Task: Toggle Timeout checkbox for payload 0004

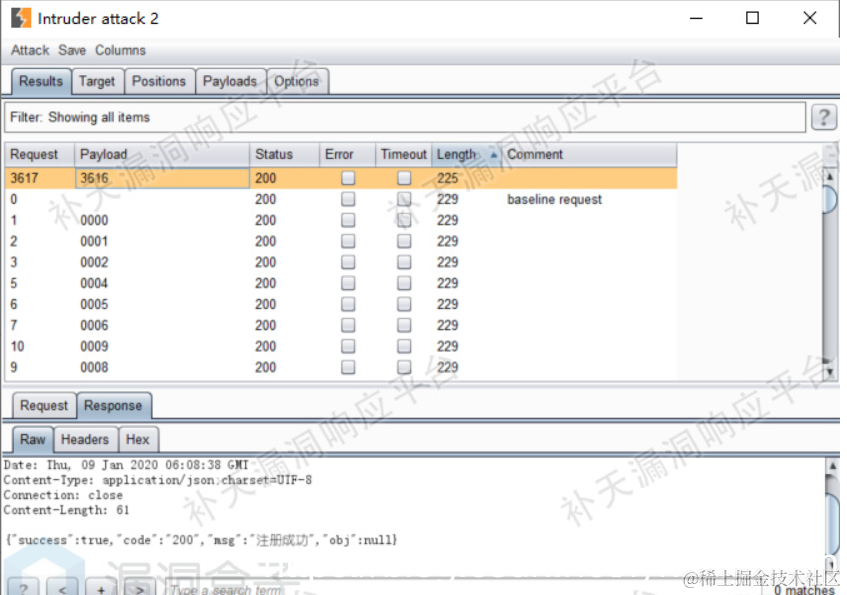Action: [x=404, y=283]
